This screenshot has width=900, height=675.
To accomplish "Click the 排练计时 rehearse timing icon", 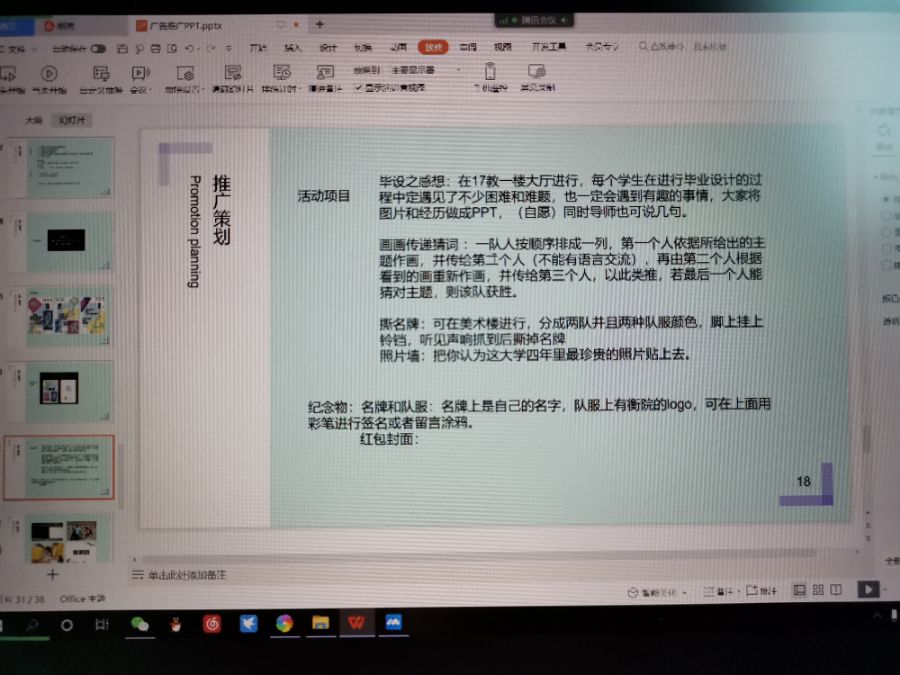I will pyautogui.click(x=283, y=73).
